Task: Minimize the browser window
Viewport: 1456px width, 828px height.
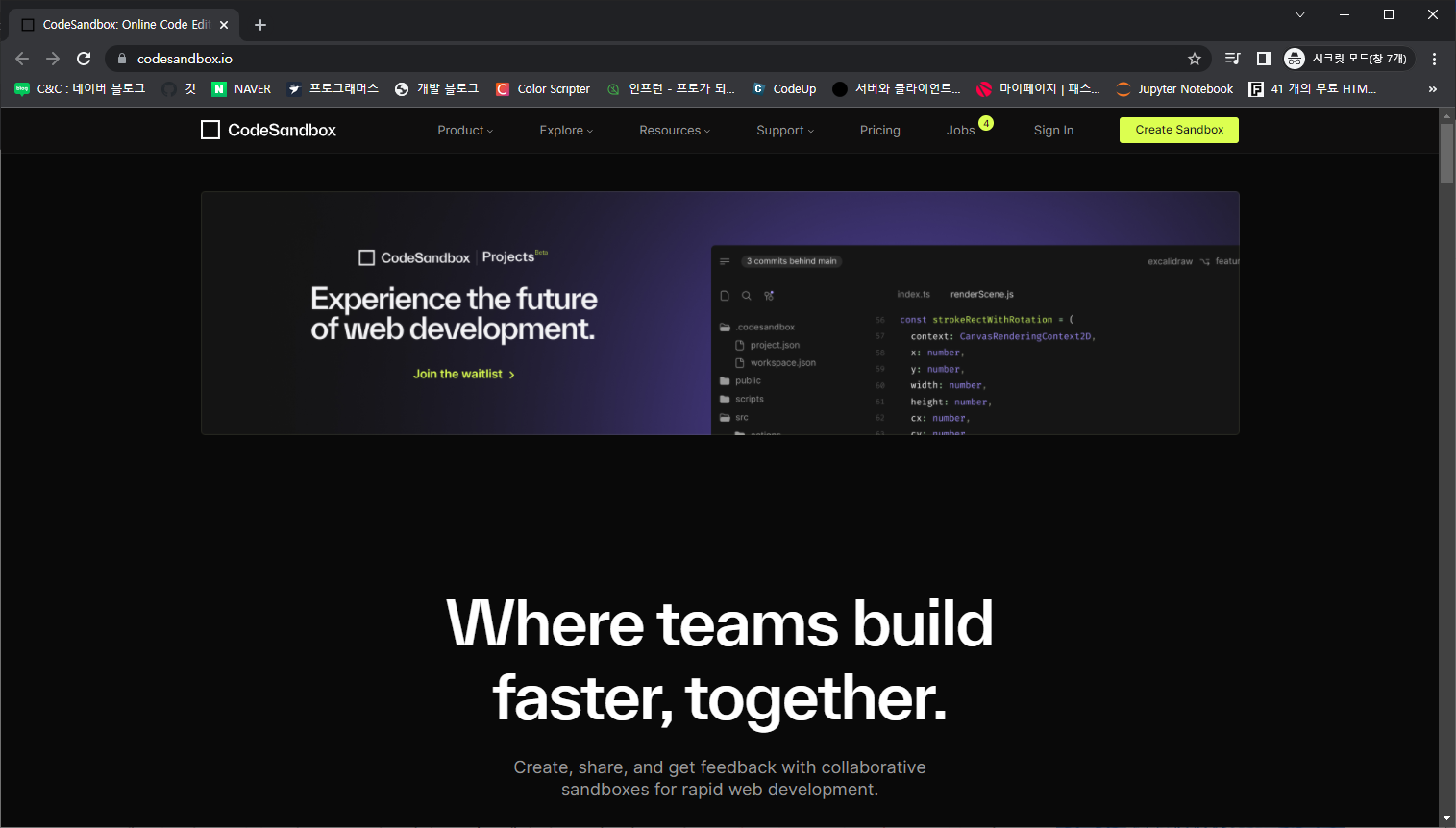Action: tap(1345, 14)
